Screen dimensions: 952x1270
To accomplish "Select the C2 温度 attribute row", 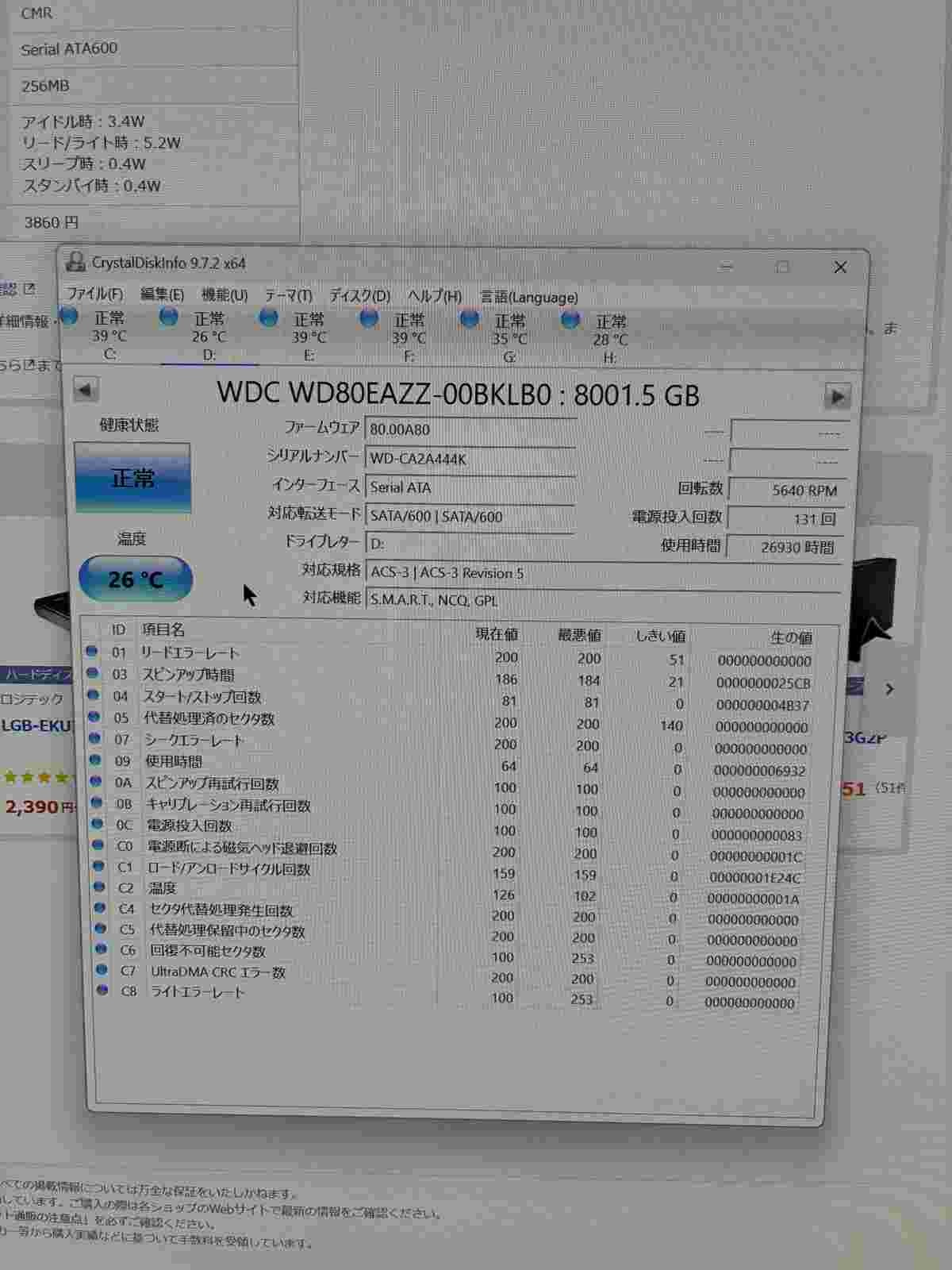I will coord(163,888).
